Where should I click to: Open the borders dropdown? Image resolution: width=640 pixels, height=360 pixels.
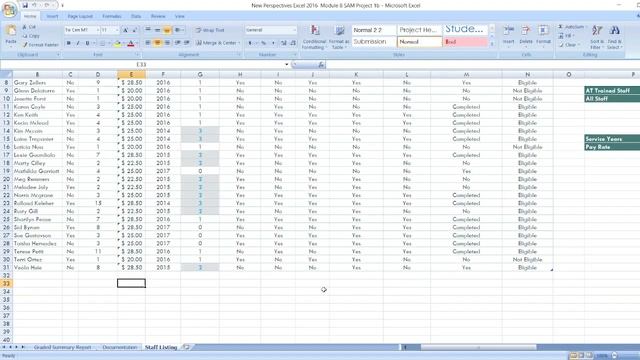click(109, 43)
